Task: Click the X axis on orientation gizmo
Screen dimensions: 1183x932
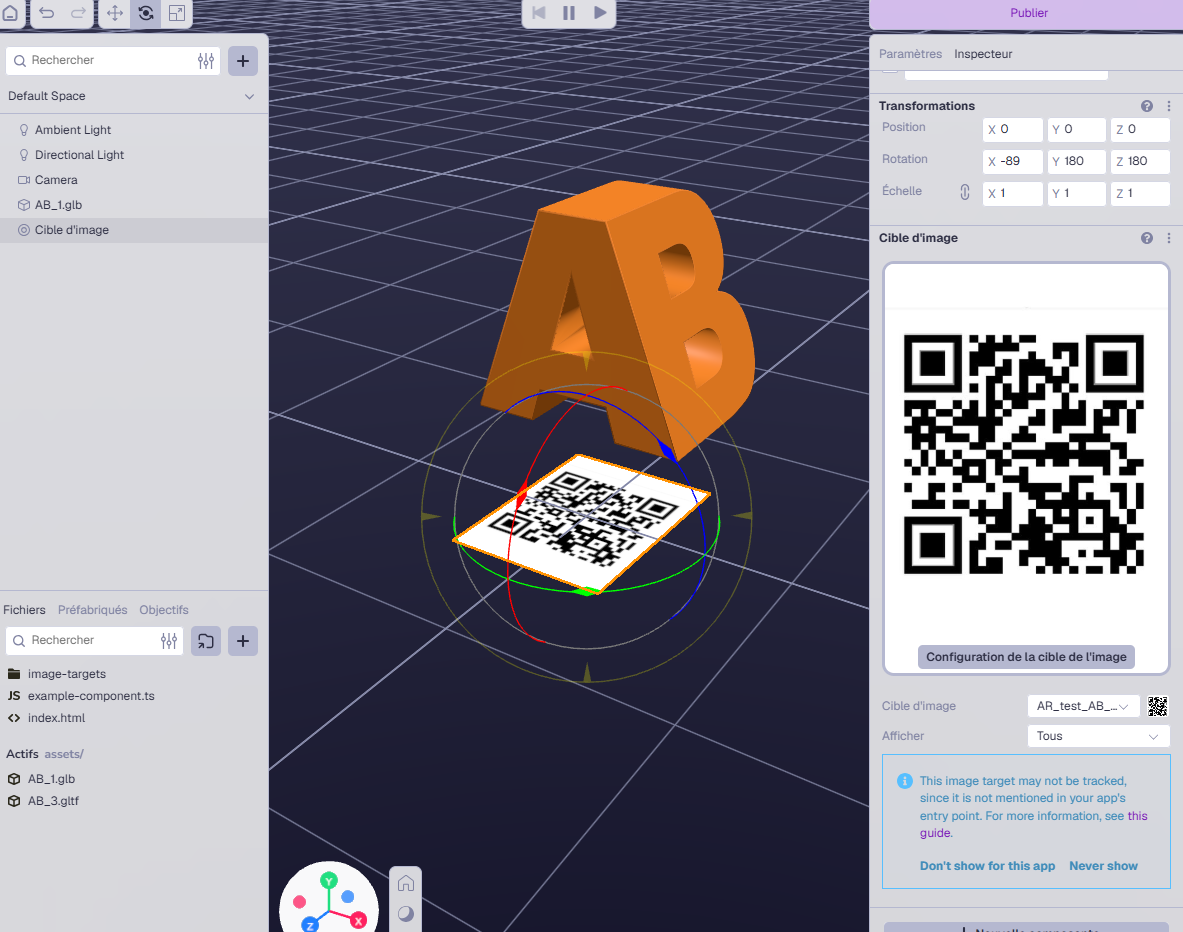Action: pos(358,921)
